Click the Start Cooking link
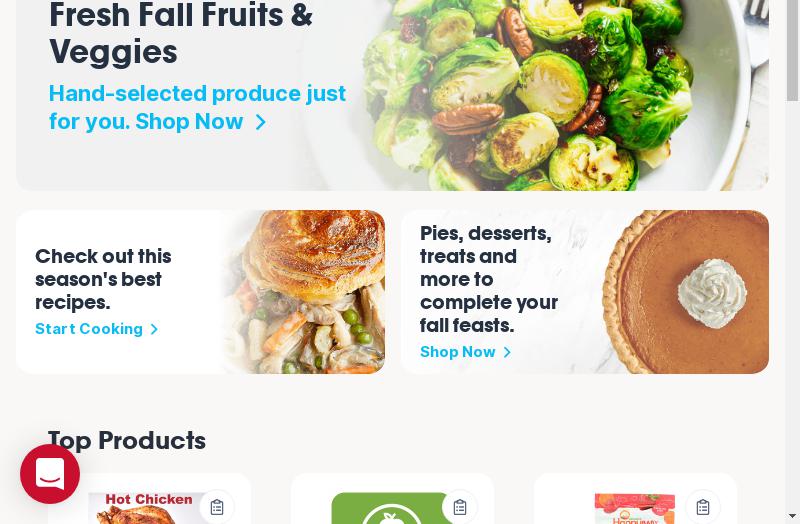The width and height of the screenshot is (800, 524). (x=89, y=329)
